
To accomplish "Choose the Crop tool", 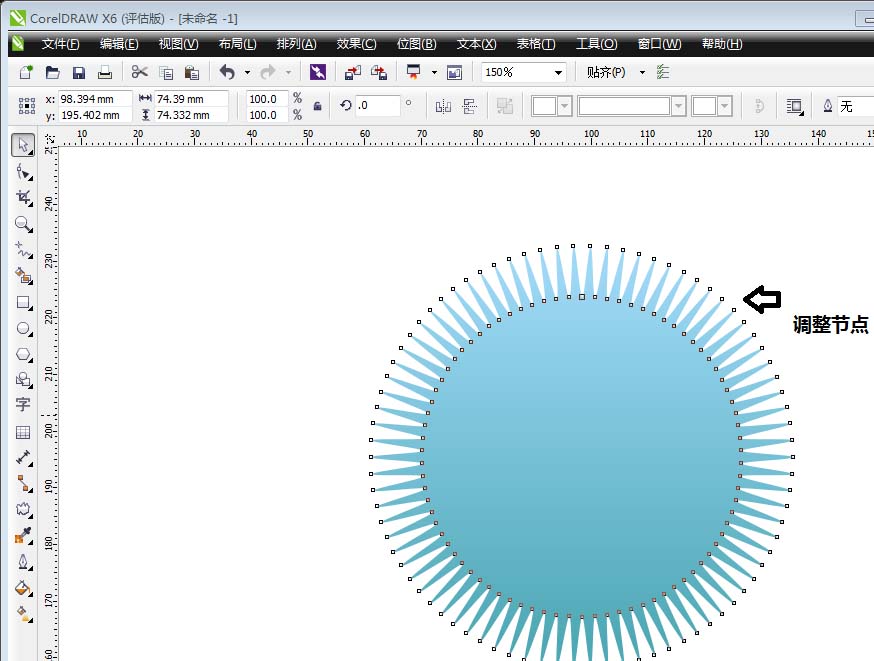I will [22, 198].
